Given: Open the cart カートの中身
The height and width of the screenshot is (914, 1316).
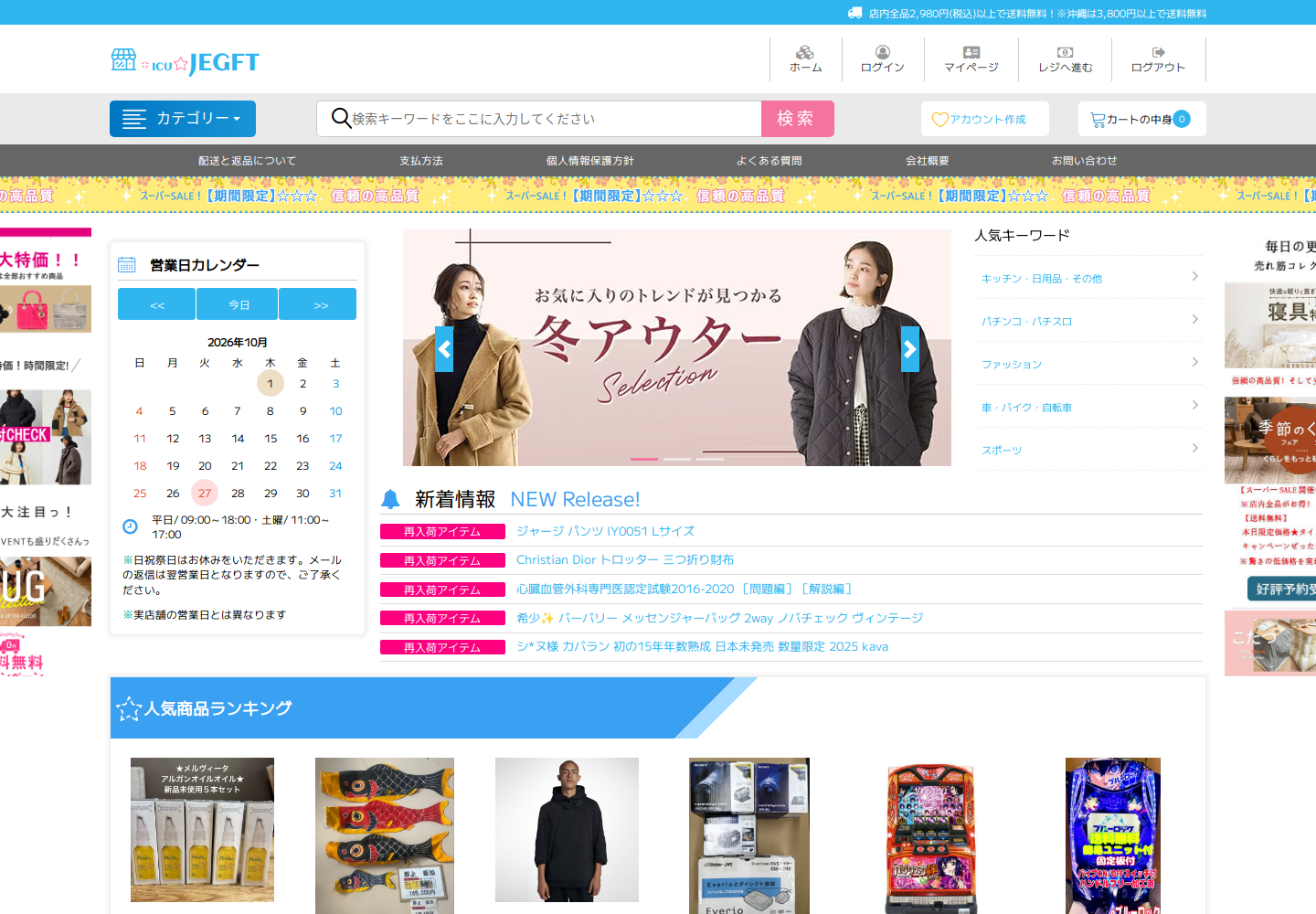Looking at the screenshot, I should [1141, 119].
